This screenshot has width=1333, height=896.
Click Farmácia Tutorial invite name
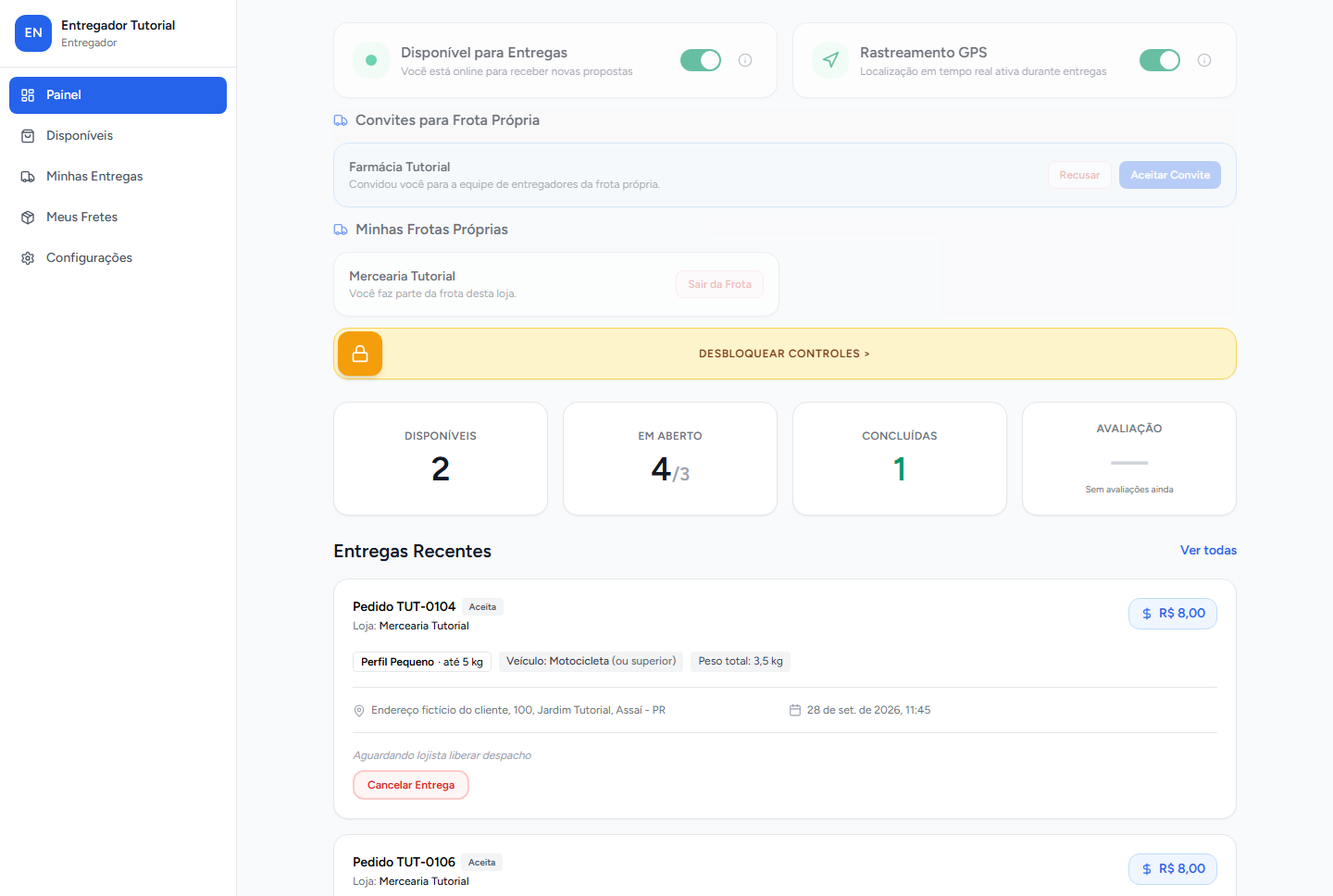[399, 167]
